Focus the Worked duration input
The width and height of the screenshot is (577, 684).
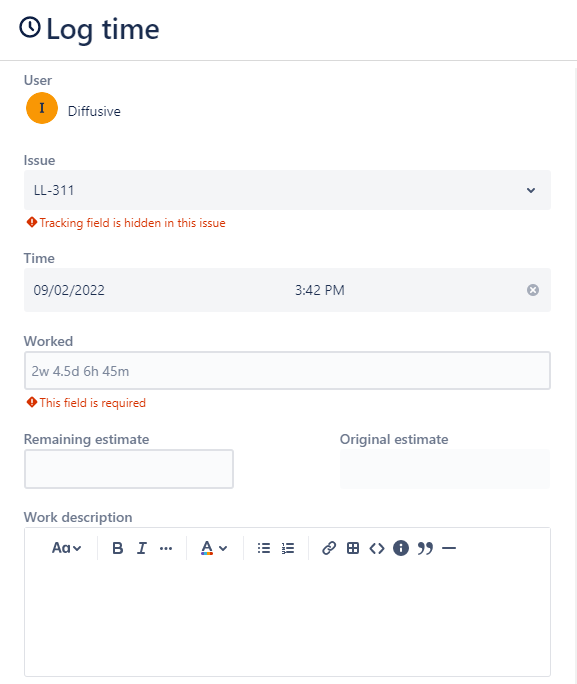pyautogui.click(x=287, y=371)
